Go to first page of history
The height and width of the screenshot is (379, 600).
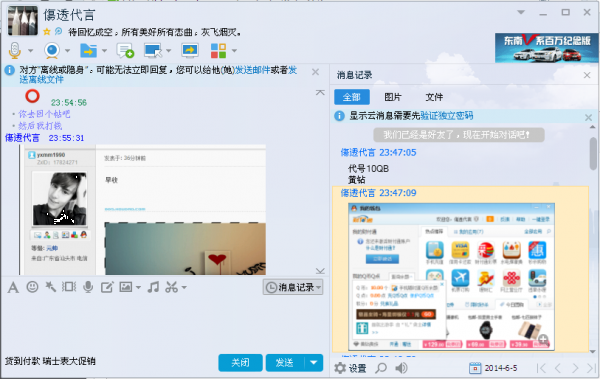tap(541, 368)
